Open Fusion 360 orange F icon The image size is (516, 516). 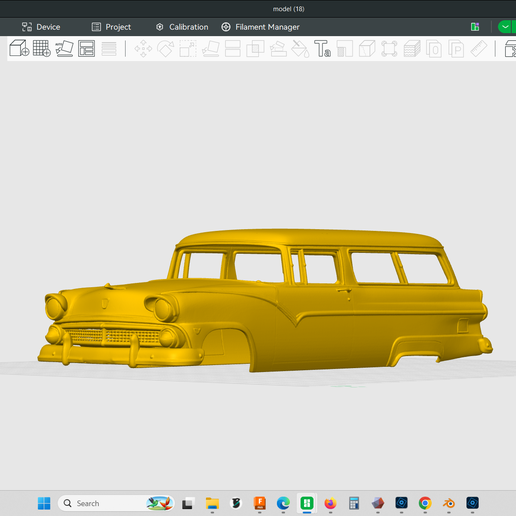[260, 503]
